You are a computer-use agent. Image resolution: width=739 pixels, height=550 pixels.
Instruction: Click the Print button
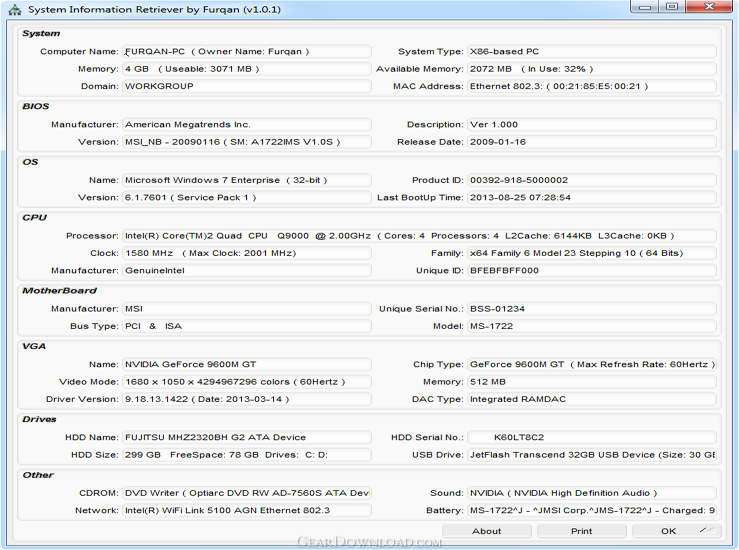tap(582, 531)
